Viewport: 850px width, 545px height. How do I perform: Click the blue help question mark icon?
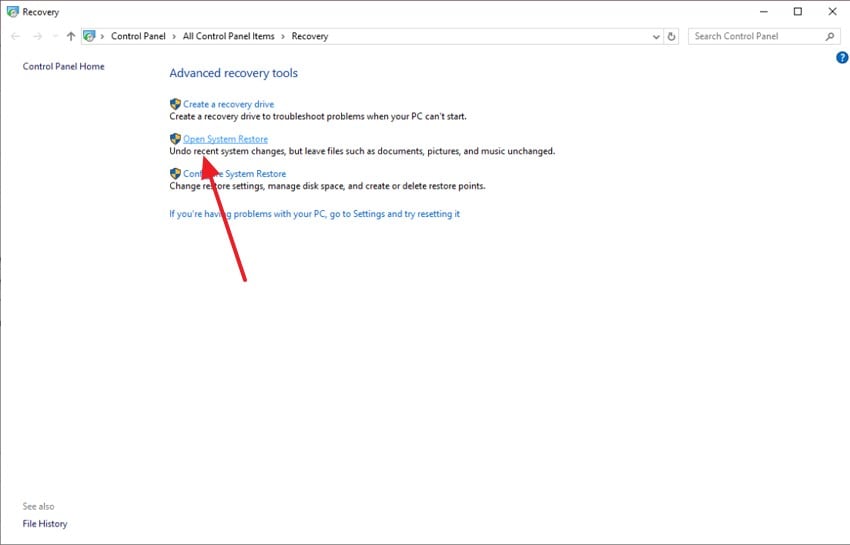click(842, 57)
